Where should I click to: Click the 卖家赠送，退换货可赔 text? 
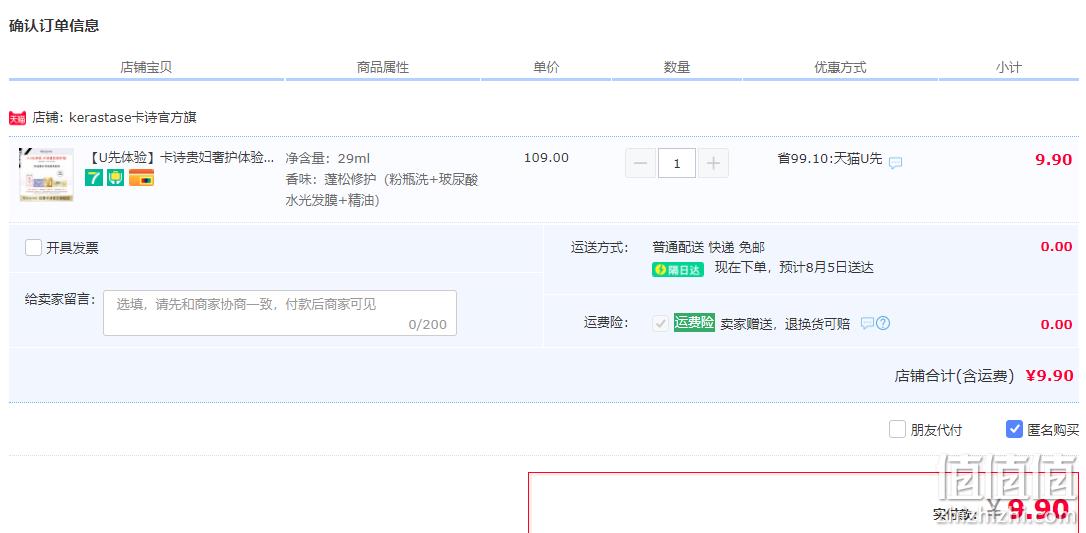pos(785,324)
